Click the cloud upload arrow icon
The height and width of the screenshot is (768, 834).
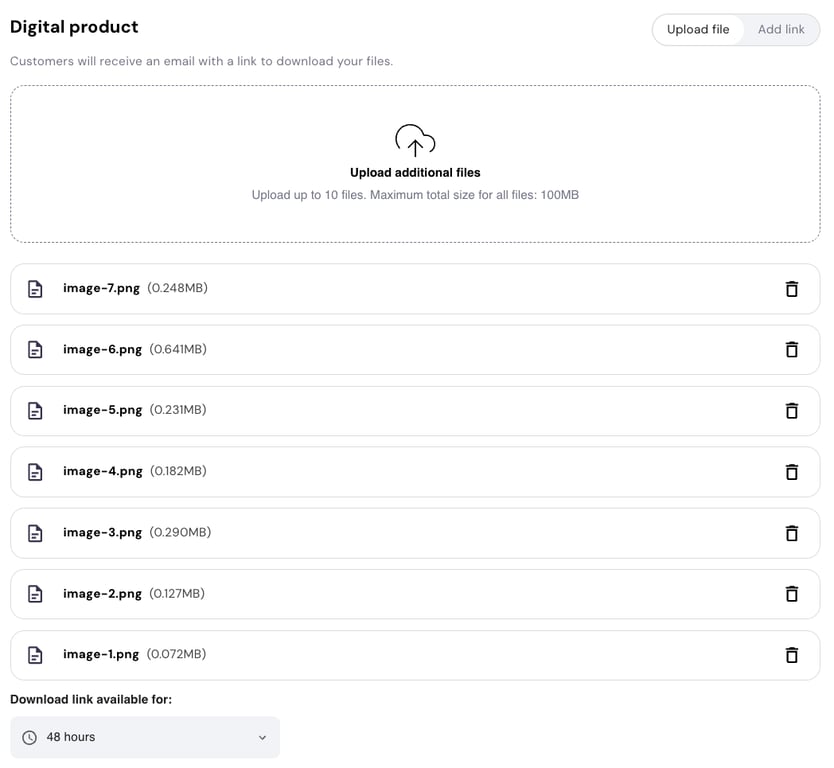tap(415, 140)
